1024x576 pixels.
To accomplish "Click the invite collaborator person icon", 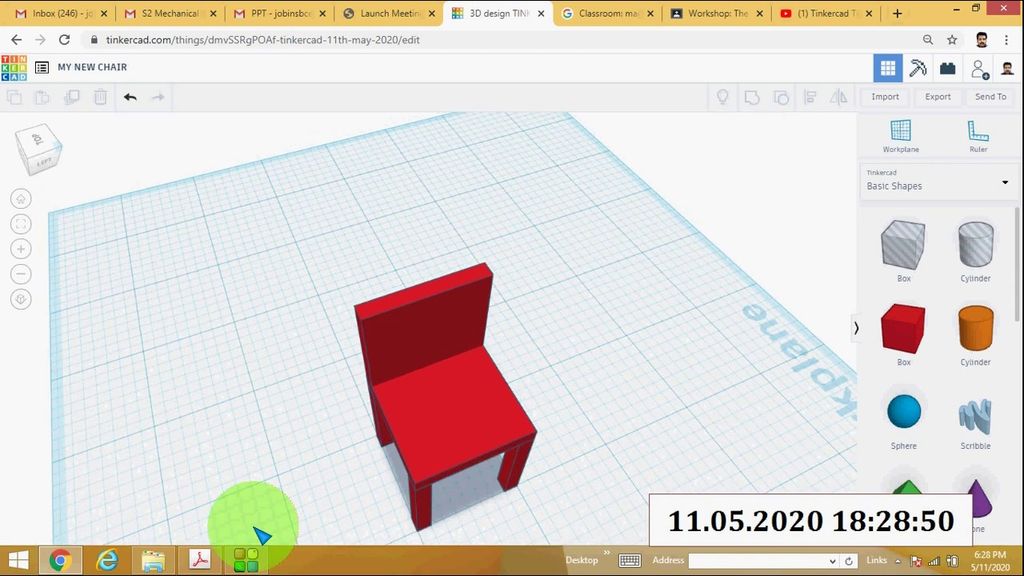I will tap(978, 69).
